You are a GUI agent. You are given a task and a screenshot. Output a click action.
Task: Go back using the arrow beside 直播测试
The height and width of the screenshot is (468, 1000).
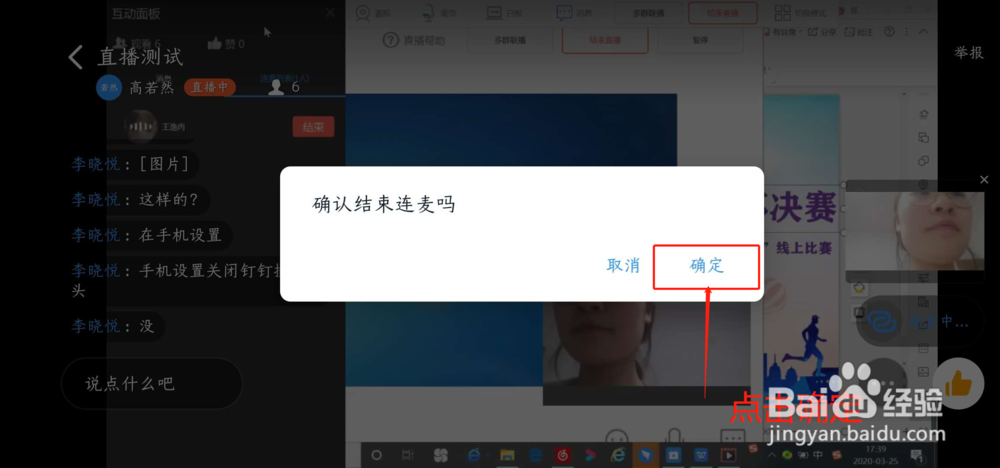pos(75,57)
